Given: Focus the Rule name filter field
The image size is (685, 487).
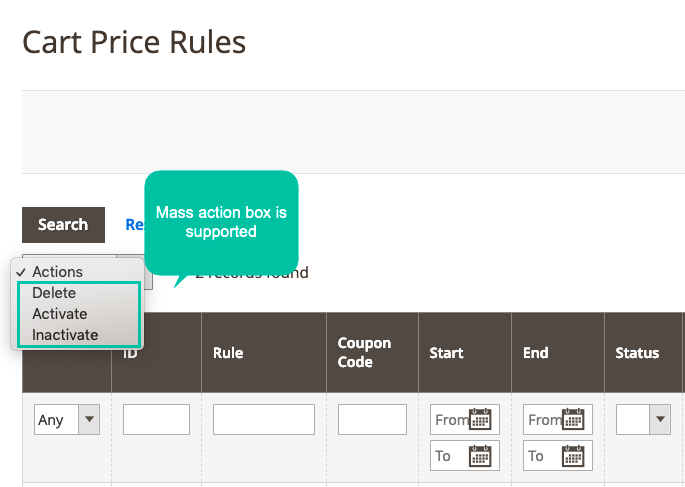Looking at the screenshot, I should [x=264, y=419].
